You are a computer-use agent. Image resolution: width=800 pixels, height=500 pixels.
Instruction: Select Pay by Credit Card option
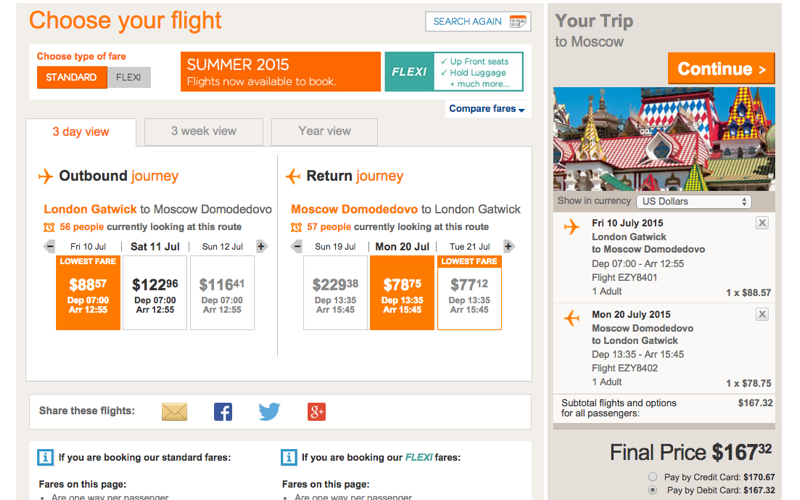tap(653, 477)
